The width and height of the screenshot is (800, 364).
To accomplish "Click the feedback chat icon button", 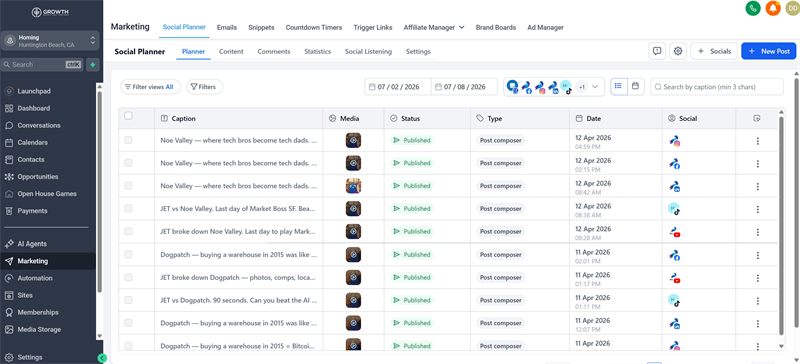I will click(657, 51).
